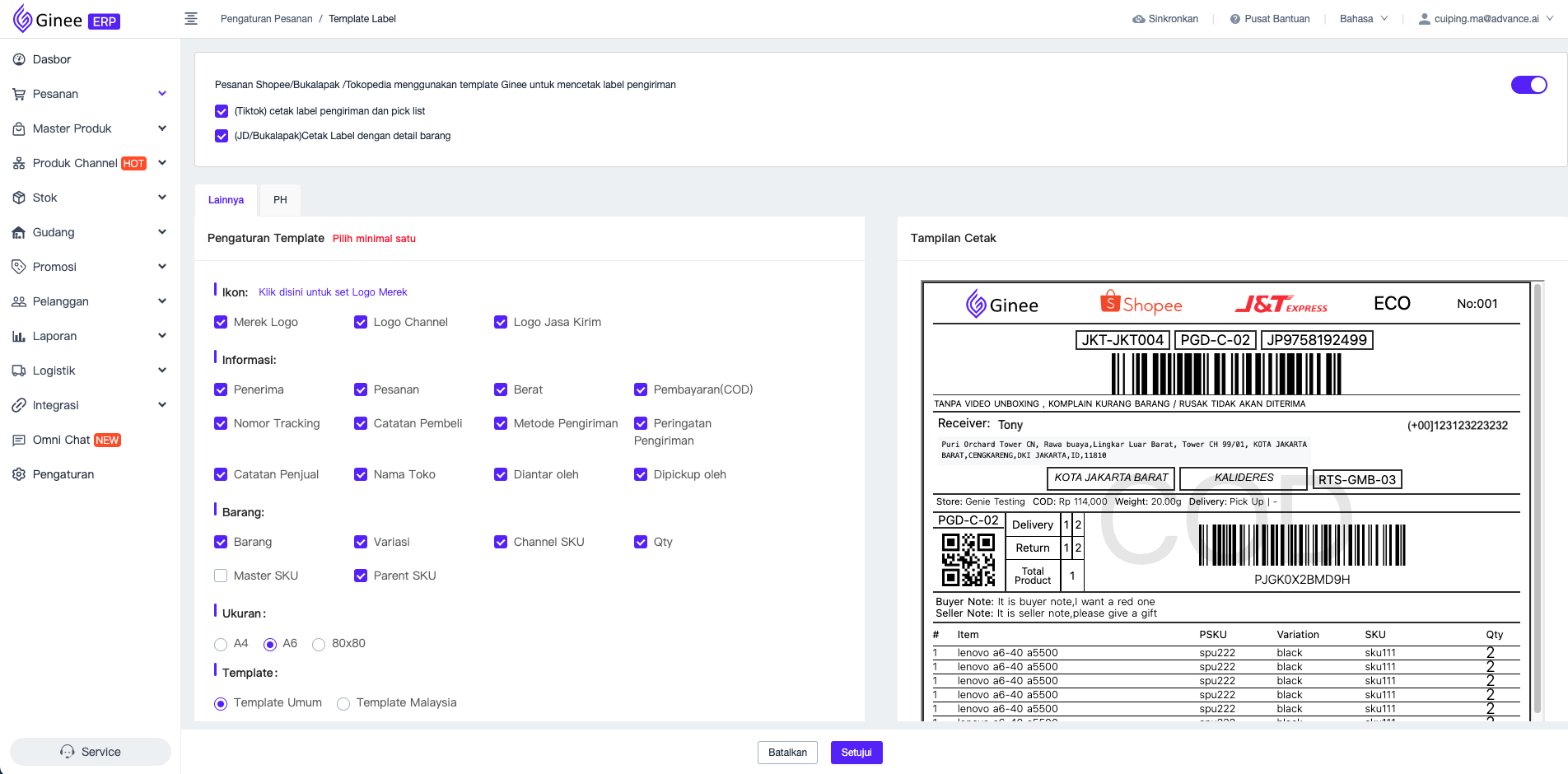
Task: Click the Omni Chat message icon
Action: tap(19, 440)
